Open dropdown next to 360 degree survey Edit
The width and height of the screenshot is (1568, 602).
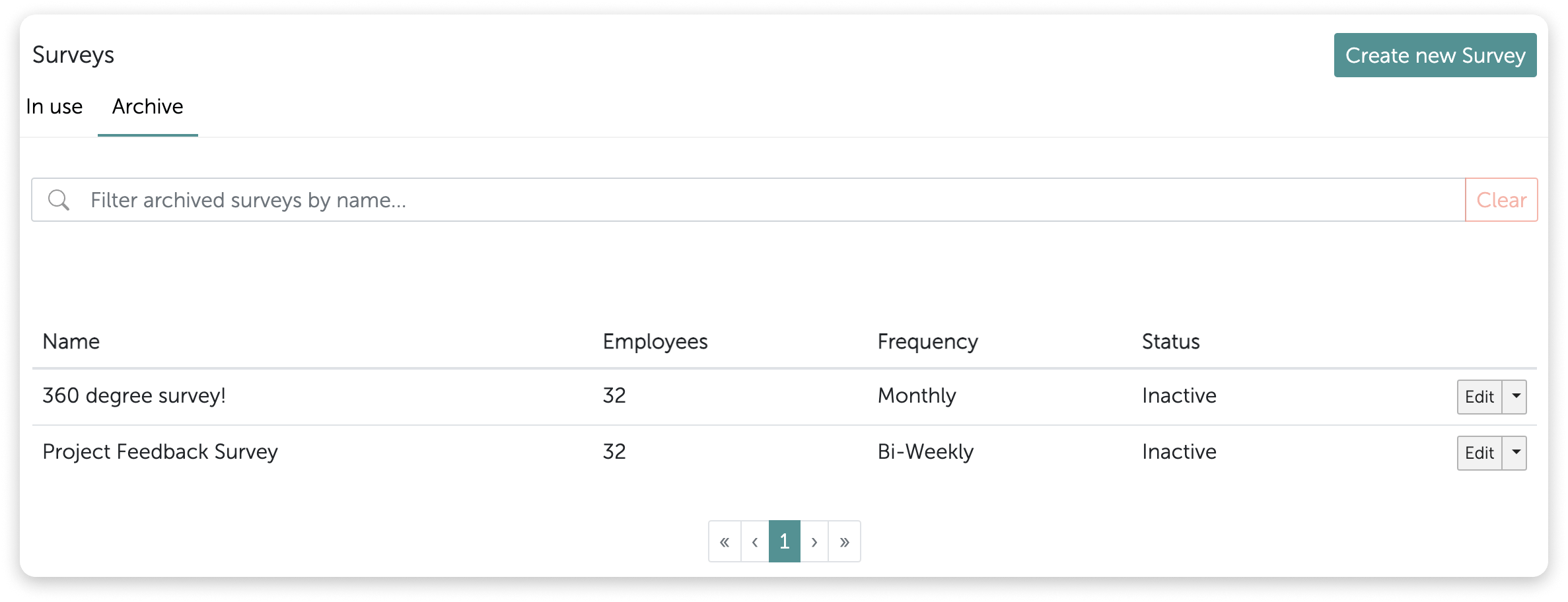point(1515,397)
